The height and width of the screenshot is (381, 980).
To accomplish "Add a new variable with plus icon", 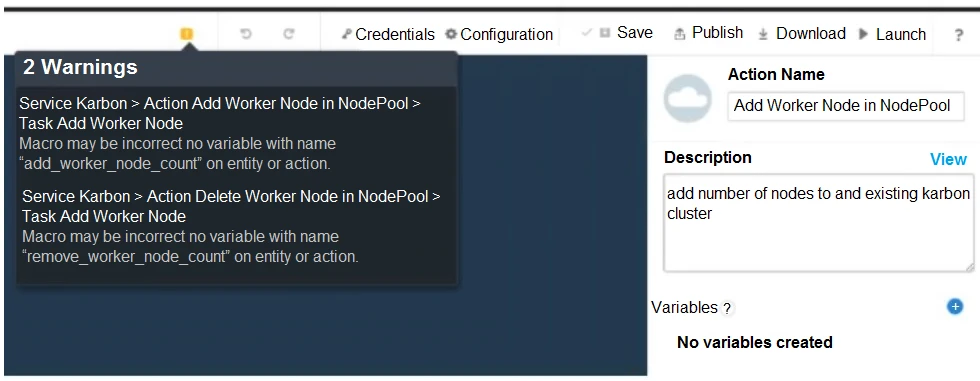I will click(955, 306).
